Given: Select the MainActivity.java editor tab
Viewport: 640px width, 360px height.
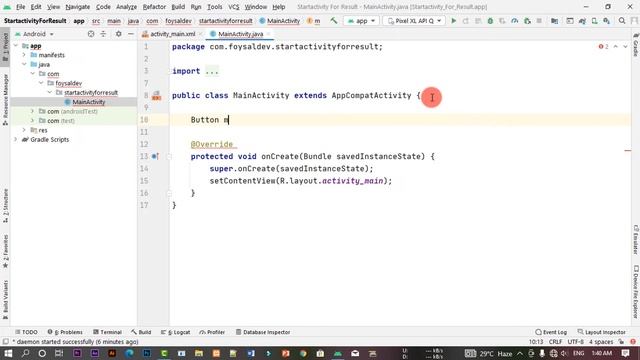Looking at the screenshot, I should (x=241, y=34).
